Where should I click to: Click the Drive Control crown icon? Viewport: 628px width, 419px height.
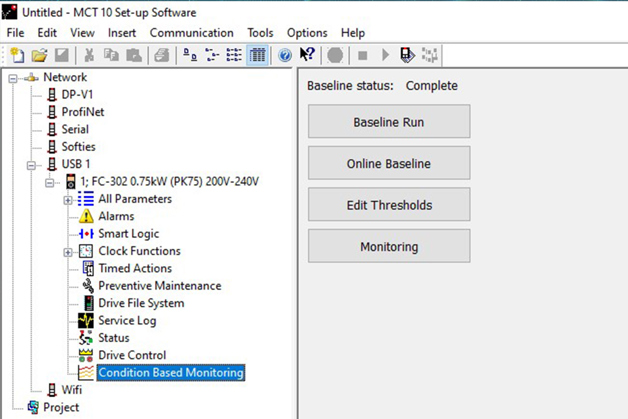tap(86, 355)
